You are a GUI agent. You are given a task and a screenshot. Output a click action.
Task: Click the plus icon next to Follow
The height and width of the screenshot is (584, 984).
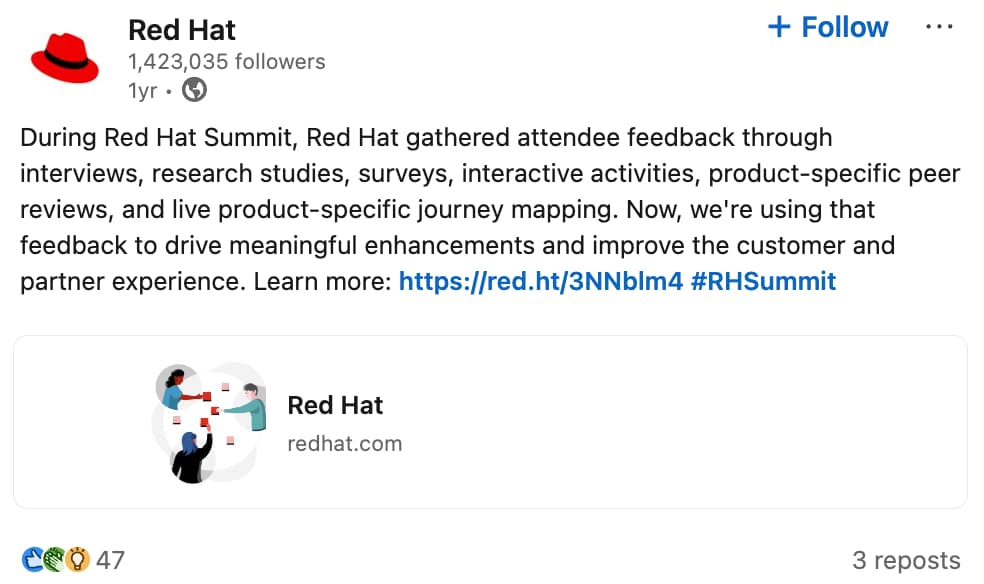coord(778,27)
